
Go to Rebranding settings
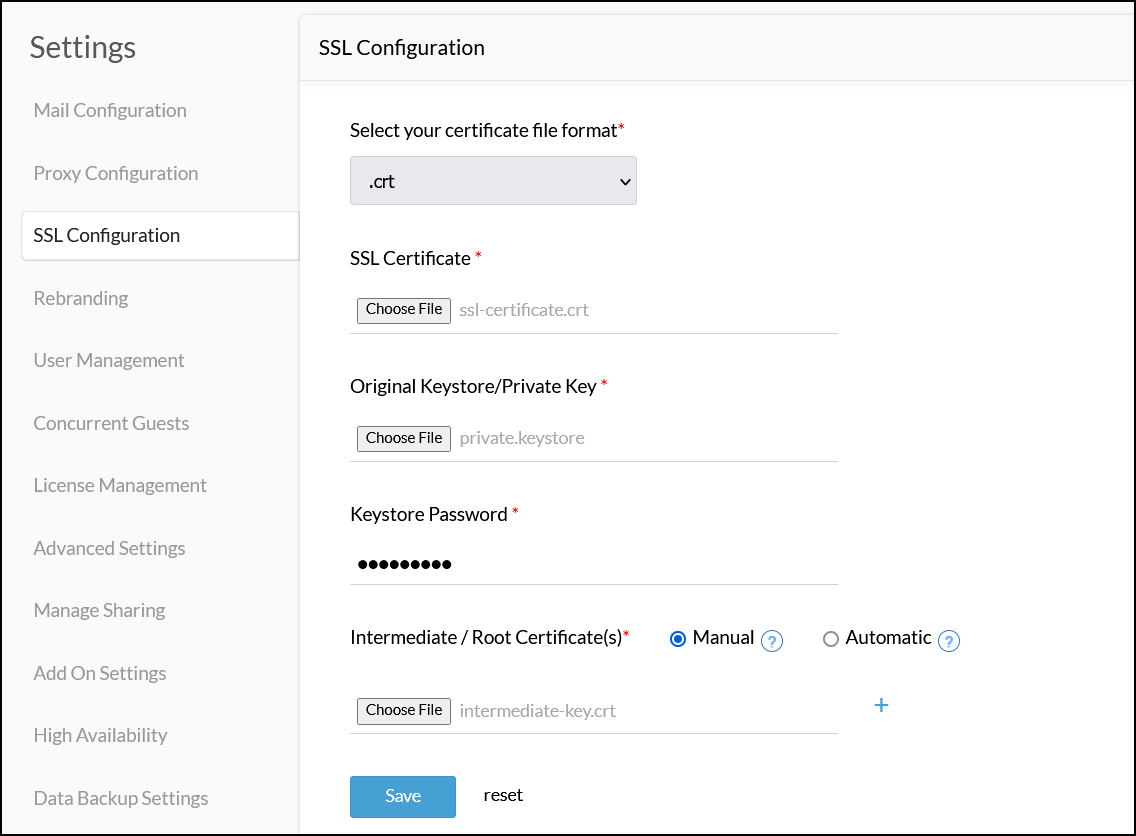point(81,298)
